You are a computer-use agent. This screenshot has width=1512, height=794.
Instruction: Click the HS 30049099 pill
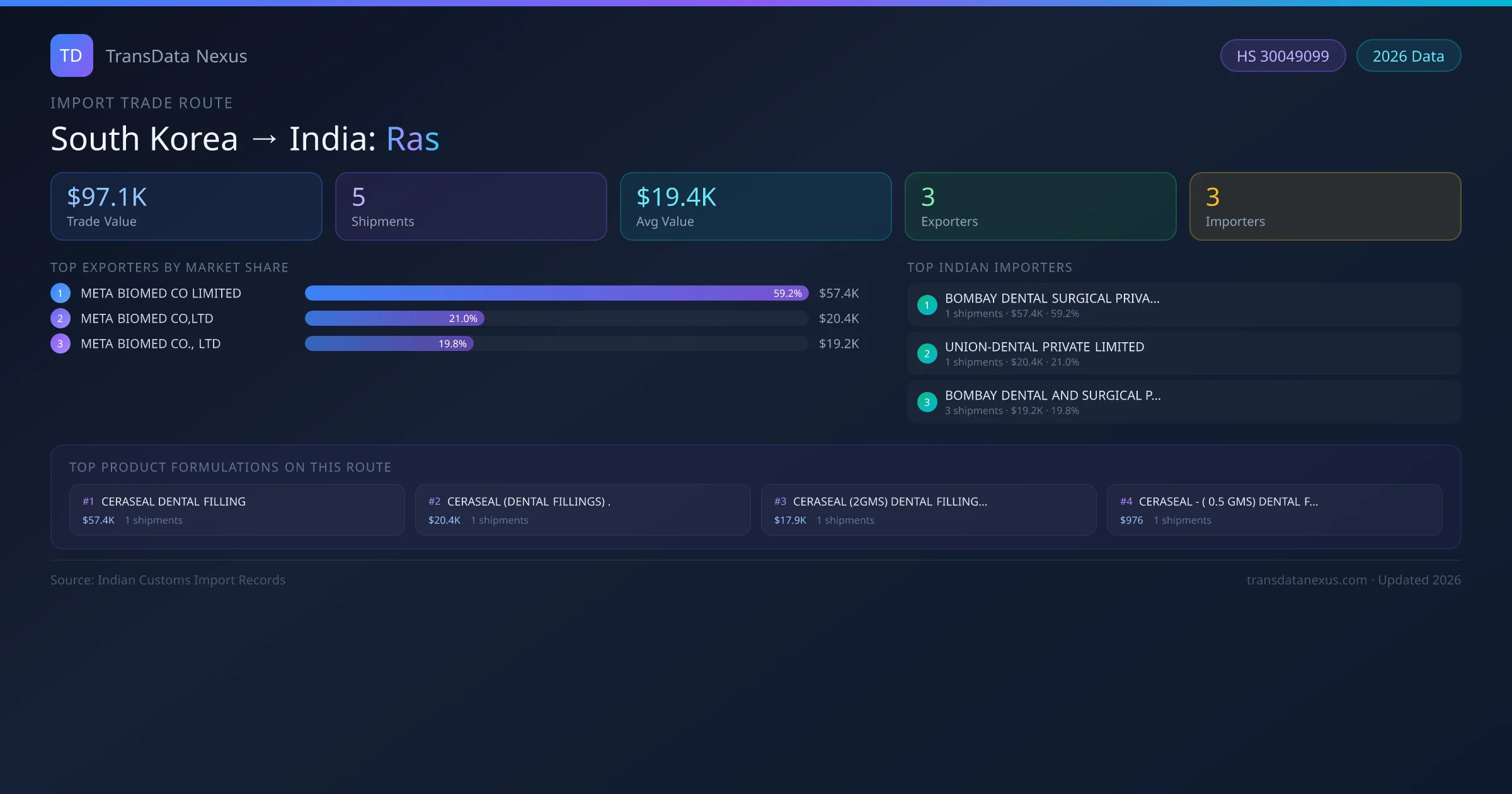[1282, 56]
